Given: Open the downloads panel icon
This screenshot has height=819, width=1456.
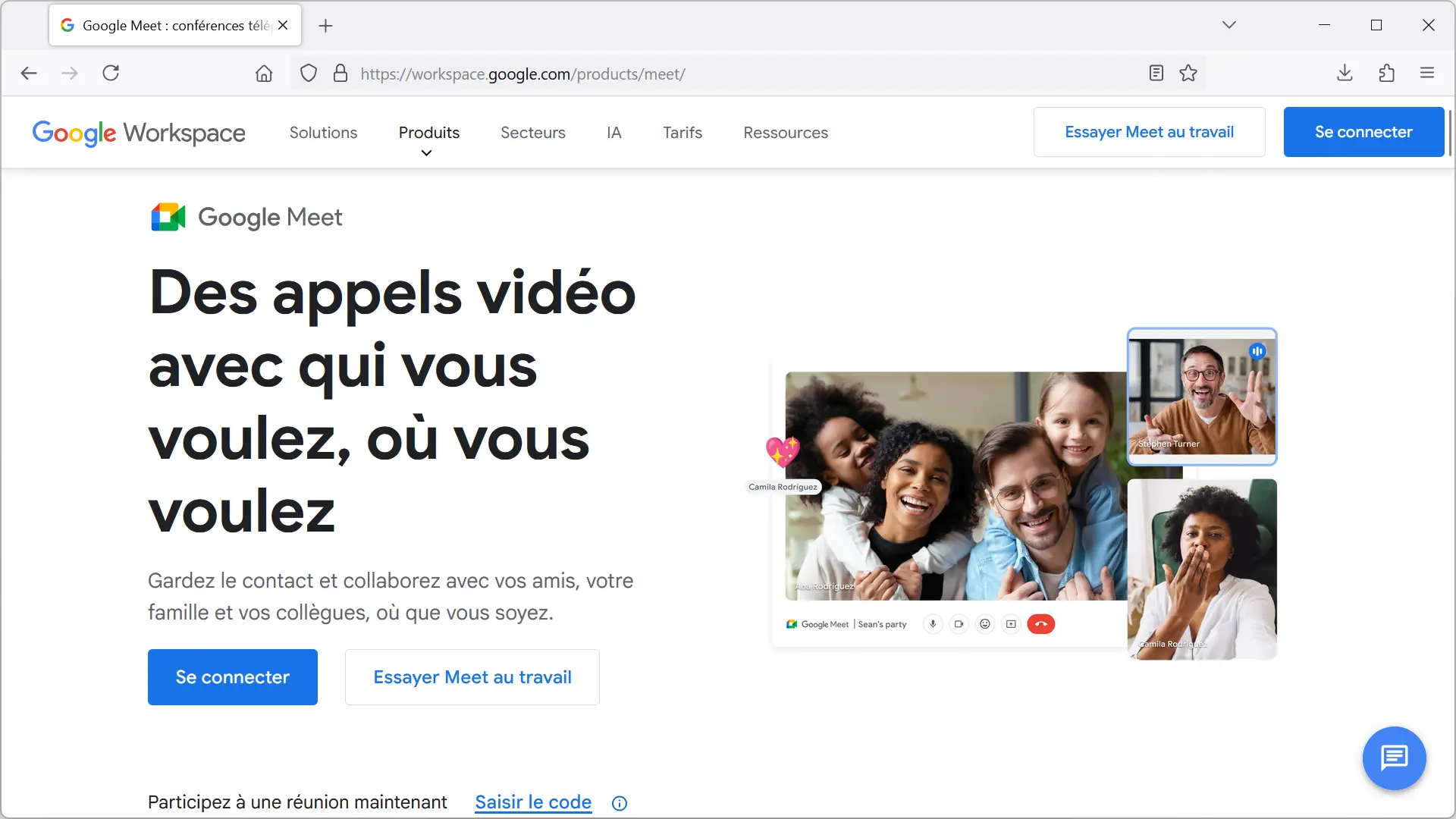Looking at the screenshot, I should [1345, 74].
